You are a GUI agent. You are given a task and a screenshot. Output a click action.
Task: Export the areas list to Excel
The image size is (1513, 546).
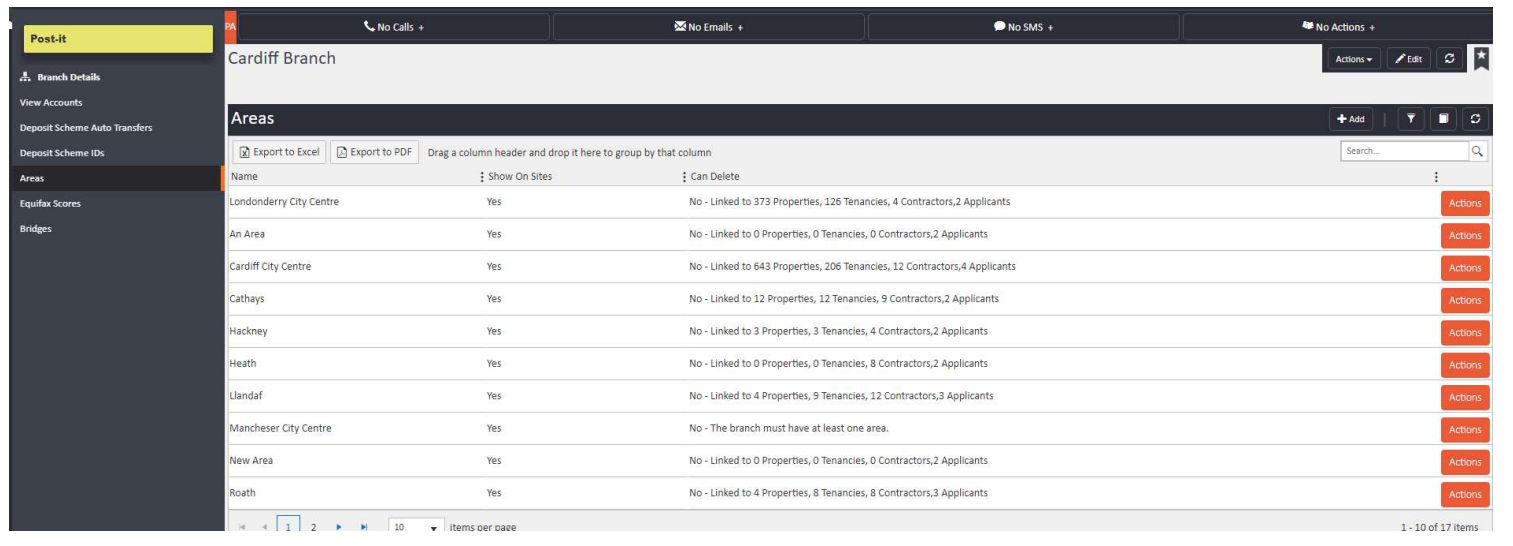pos(278,152)
